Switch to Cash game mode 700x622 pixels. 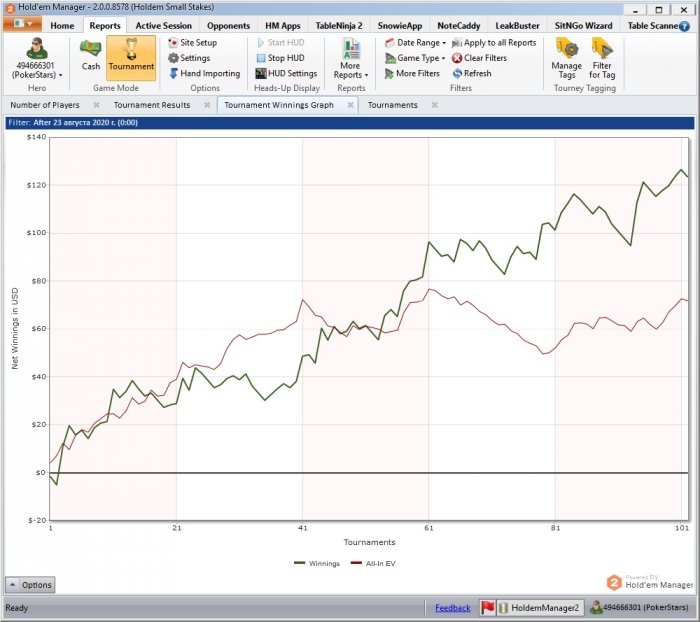(x=91, y=55)
